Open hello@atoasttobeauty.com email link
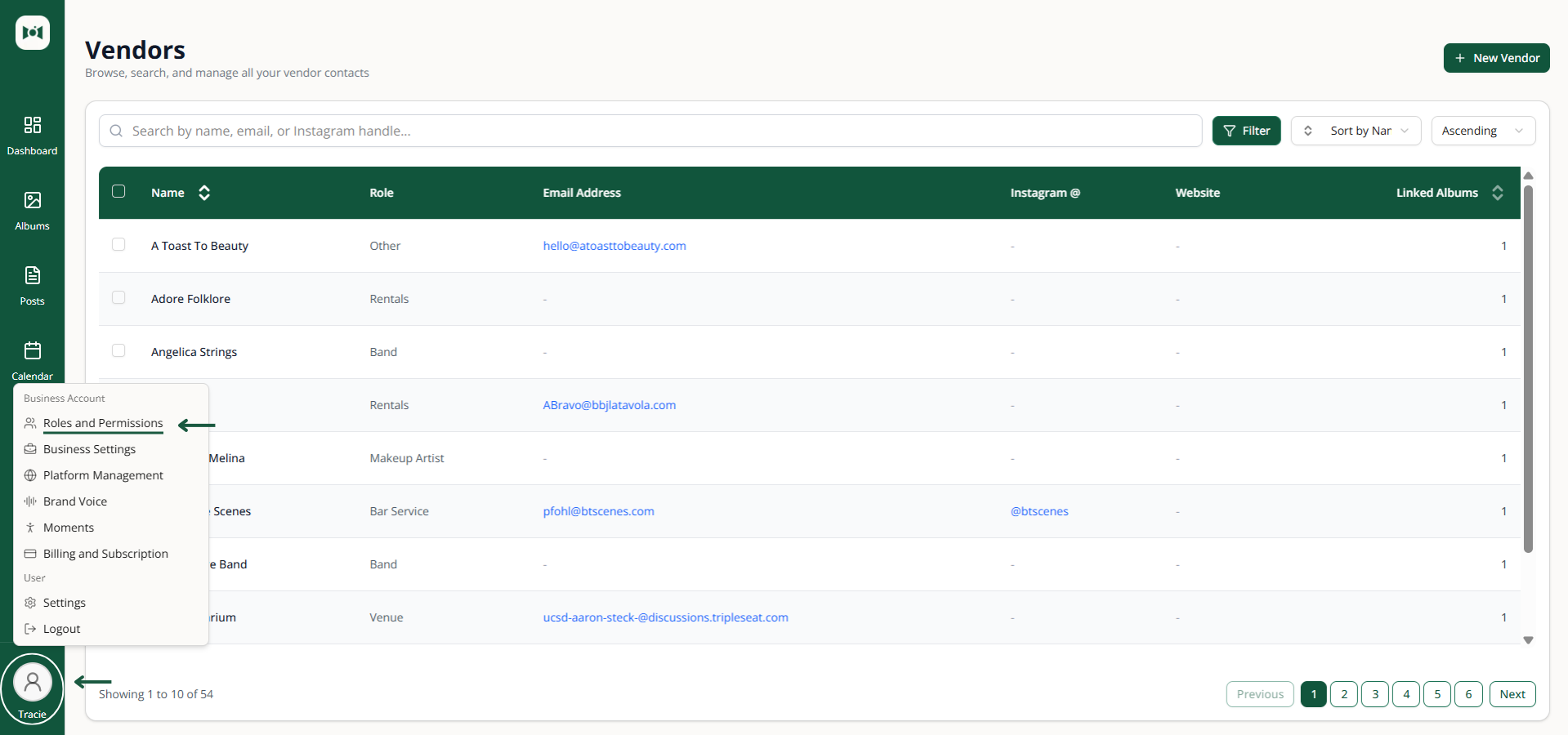 point(614,246)
